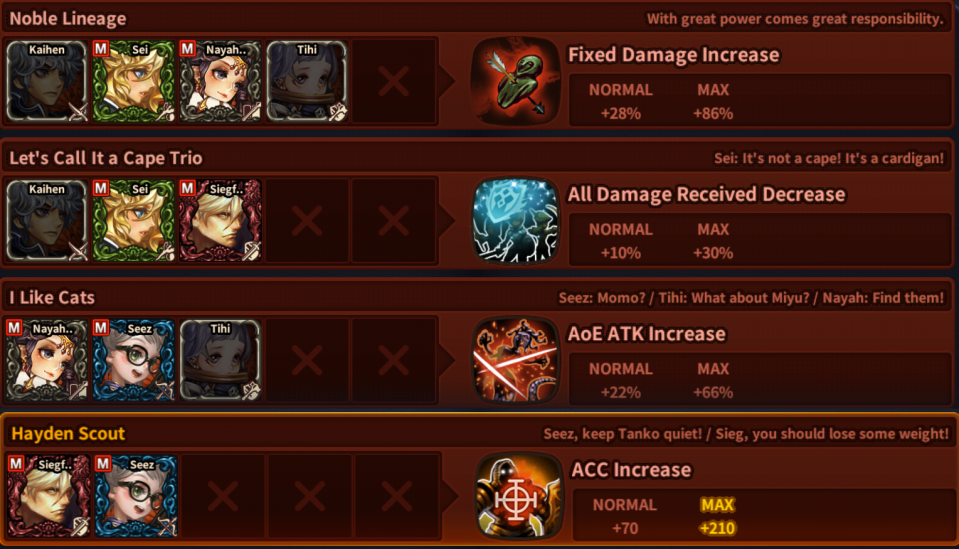This screenshot has width=959, height=549.
Task: Select the Hayden Scout title header
Action: click(68, 433)
